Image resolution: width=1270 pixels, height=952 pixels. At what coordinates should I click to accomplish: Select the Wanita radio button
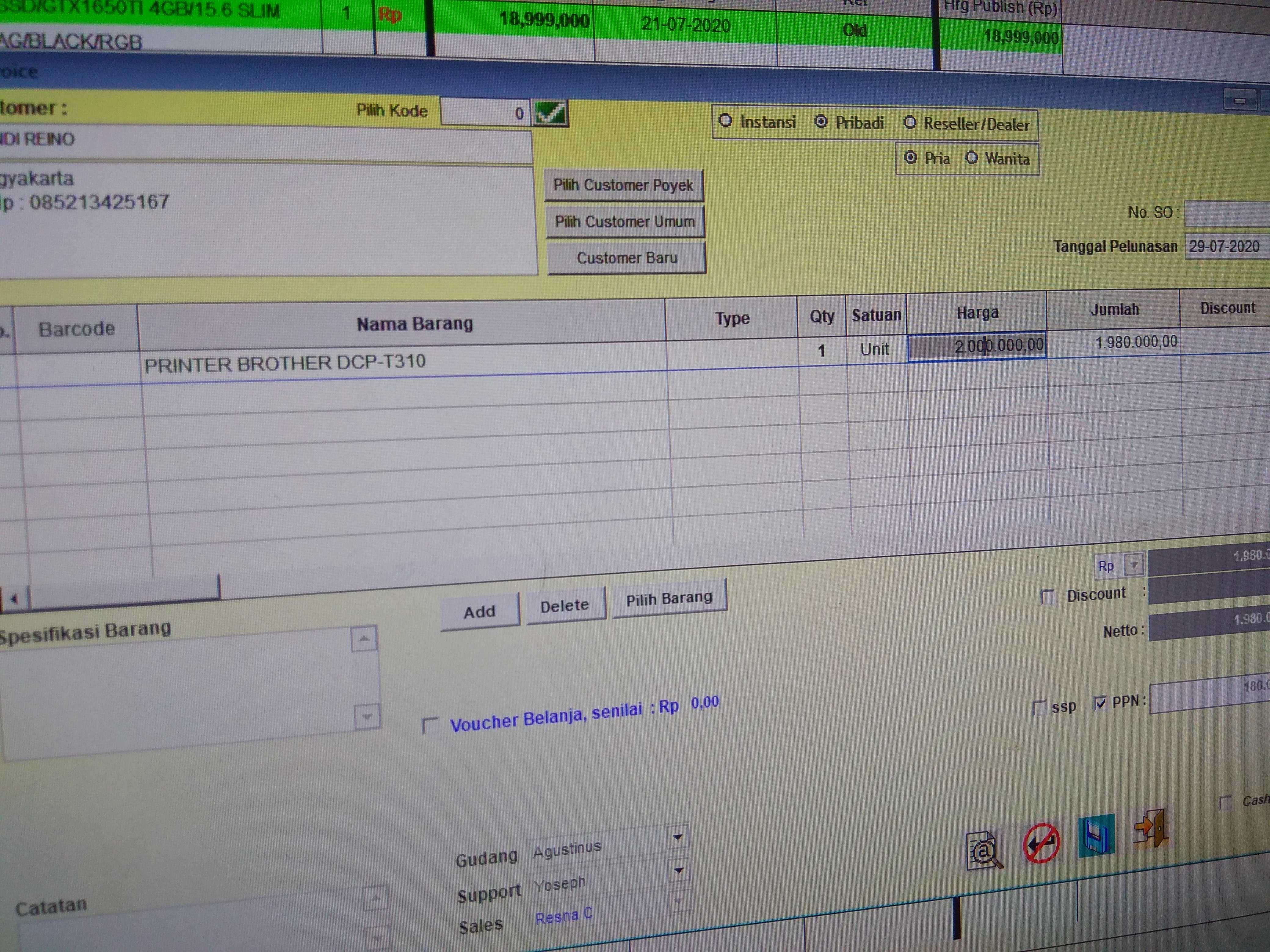coord(971,158)
